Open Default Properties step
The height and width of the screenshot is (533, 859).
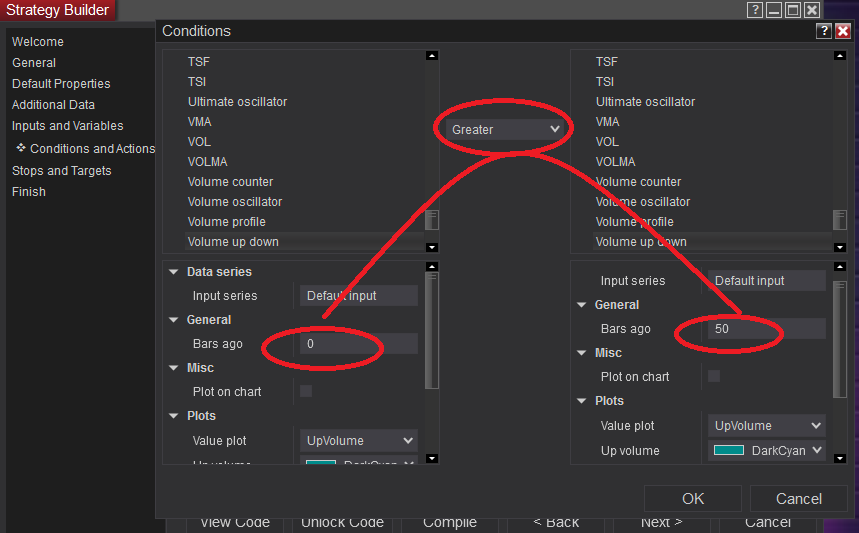[61, 84]
